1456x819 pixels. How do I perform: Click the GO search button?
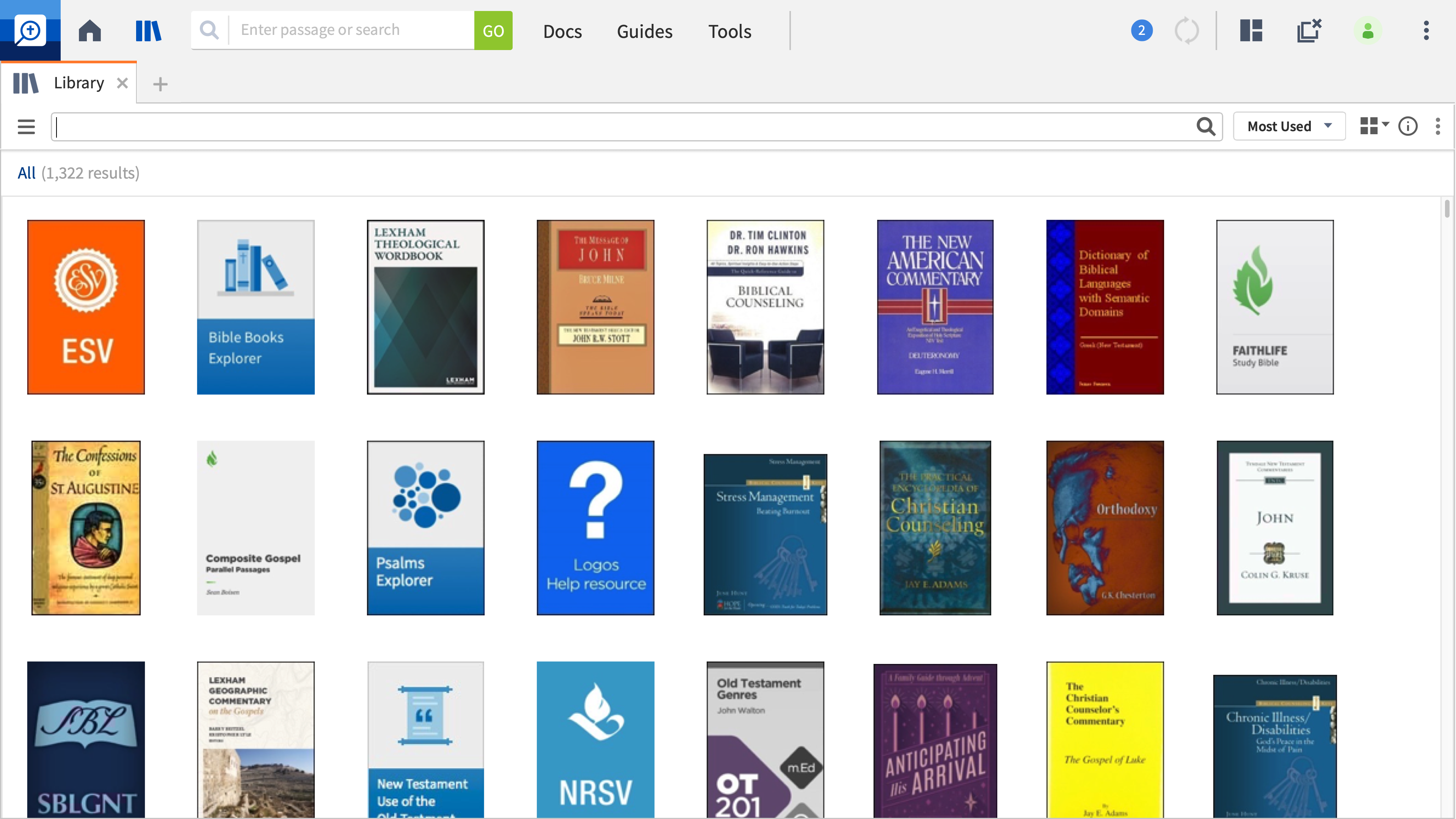pyautogui.click(x=493, y=30)
